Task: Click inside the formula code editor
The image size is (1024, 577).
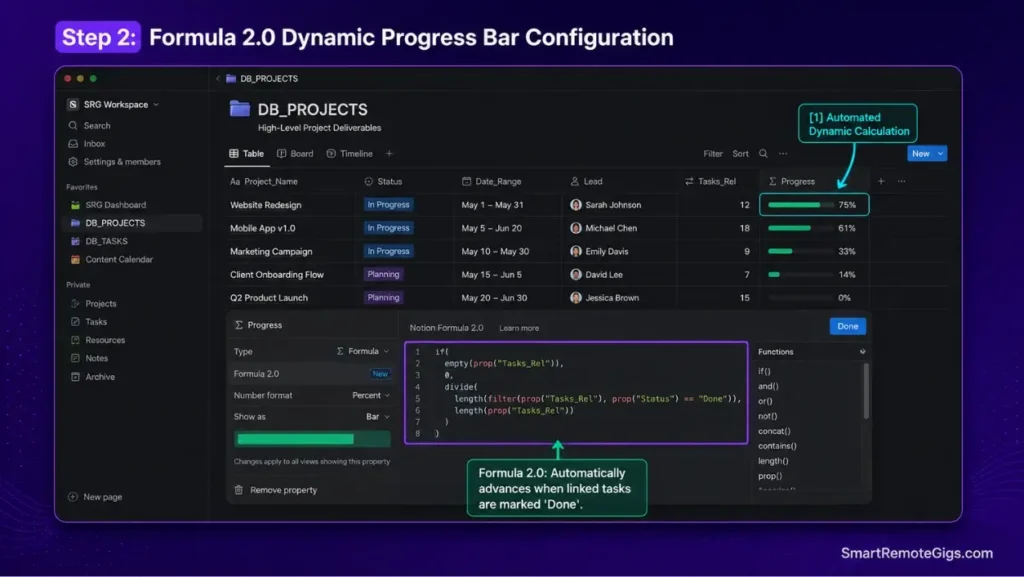Action: tap(576, 393)
